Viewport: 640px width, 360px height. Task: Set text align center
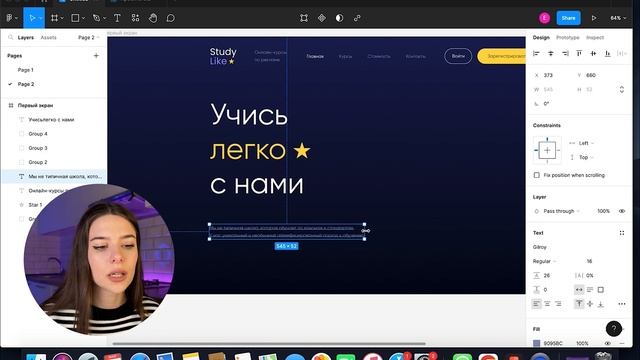tap(547, 304)
